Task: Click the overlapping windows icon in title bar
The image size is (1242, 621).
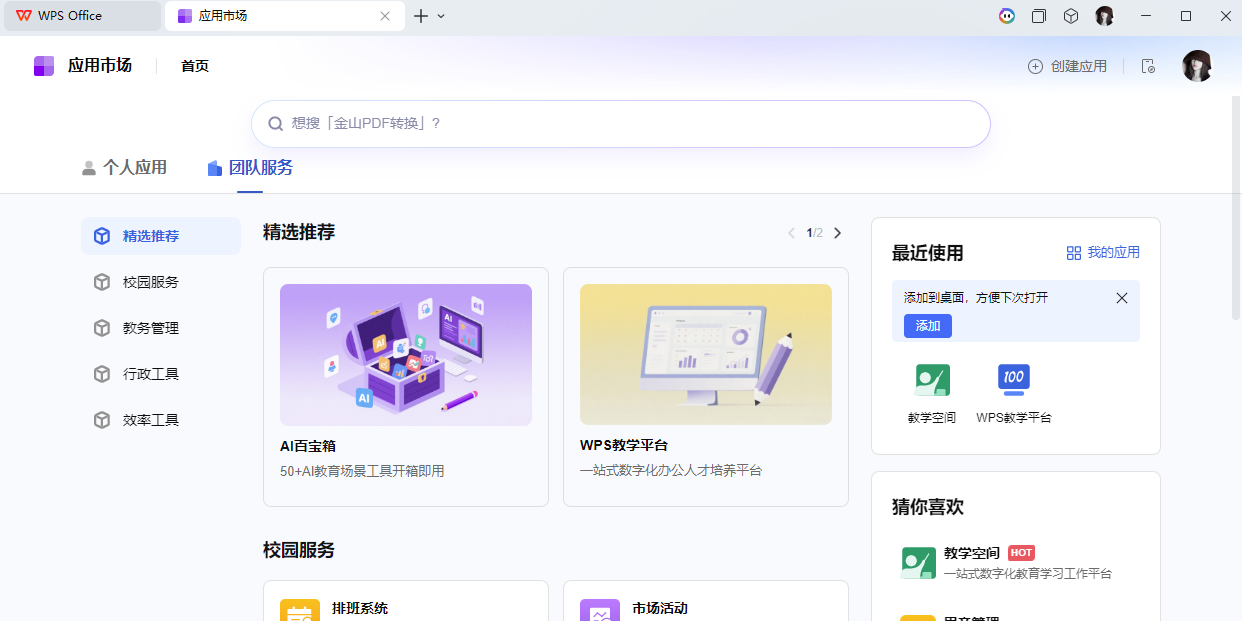Action: click(x=1039, y=16)
